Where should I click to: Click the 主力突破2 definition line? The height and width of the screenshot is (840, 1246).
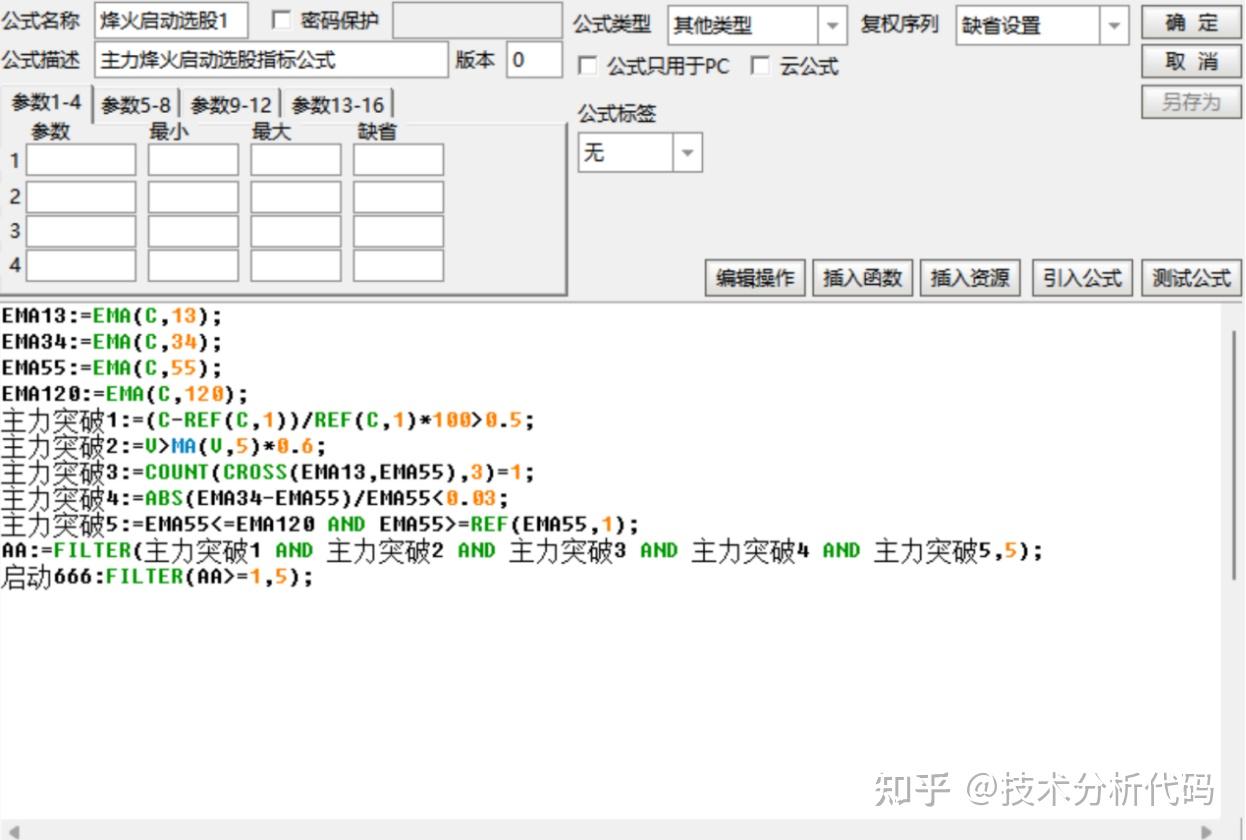(x=164, y=446)
